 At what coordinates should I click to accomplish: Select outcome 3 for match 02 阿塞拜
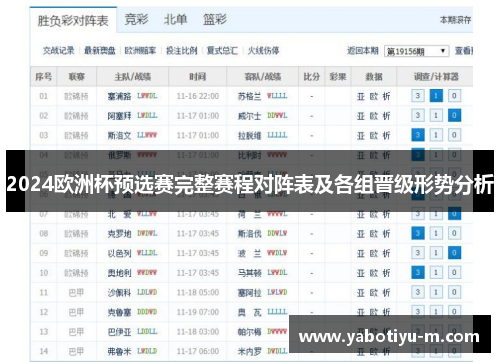coord(418,116)
